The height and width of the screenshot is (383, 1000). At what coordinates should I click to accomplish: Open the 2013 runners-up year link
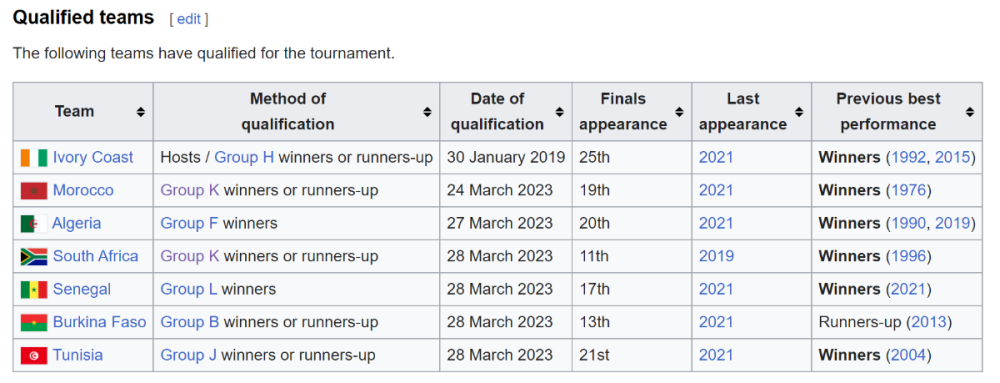pos(929,322)
